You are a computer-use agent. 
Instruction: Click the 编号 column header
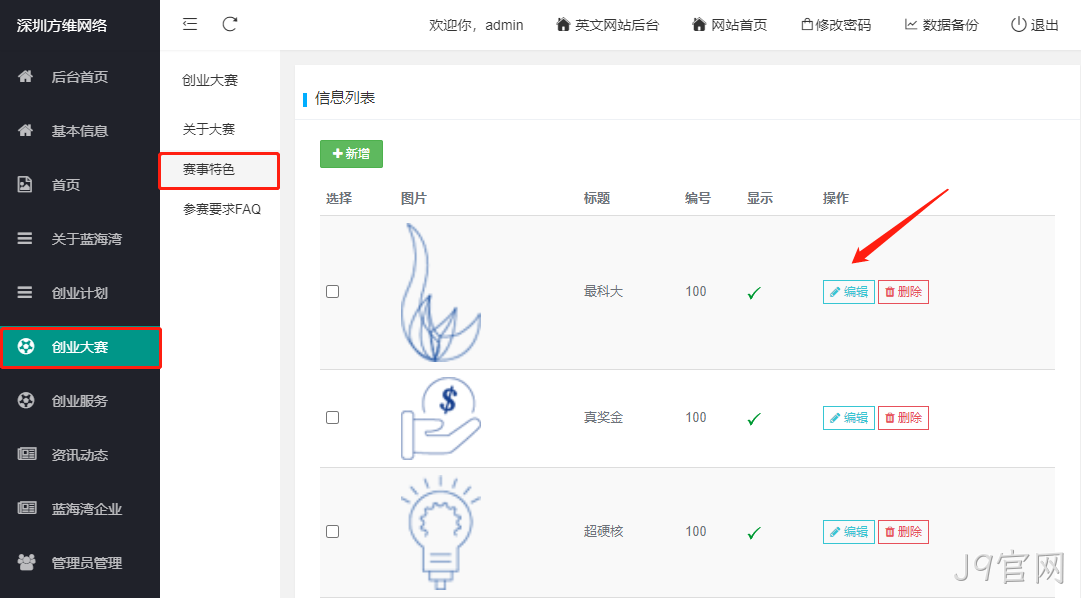click(698, 199)
